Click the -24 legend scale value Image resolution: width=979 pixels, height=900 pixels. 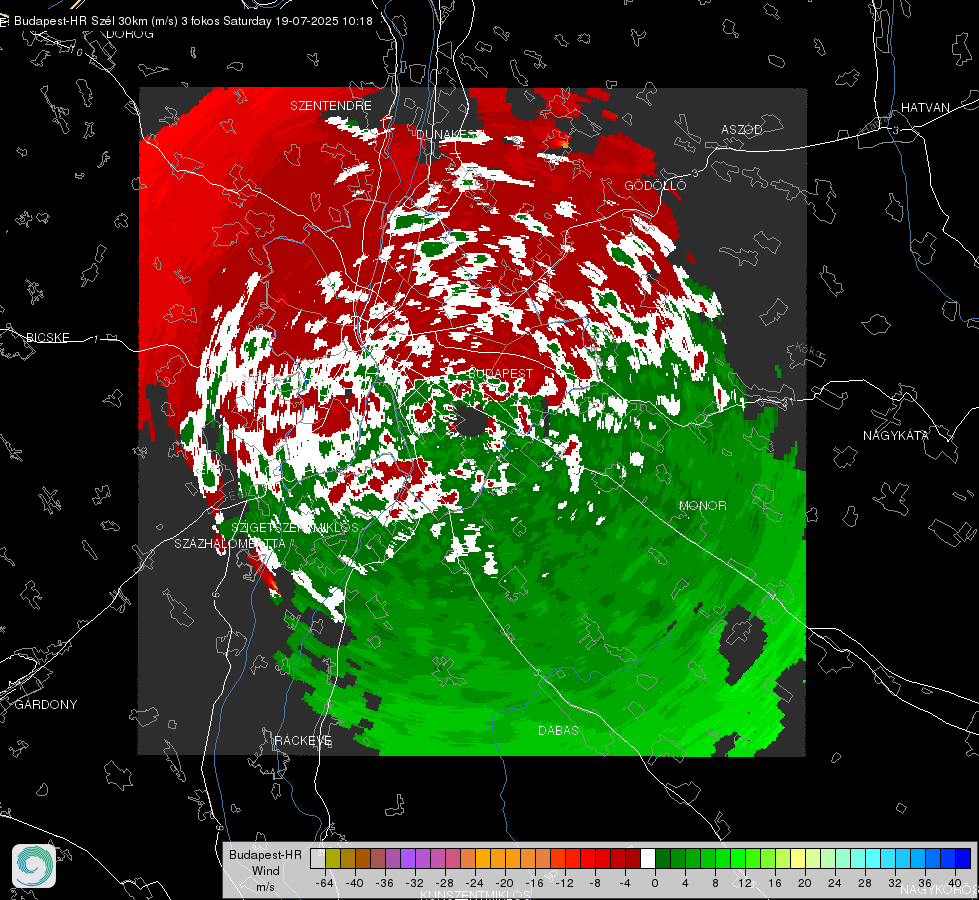pos(475,883)
